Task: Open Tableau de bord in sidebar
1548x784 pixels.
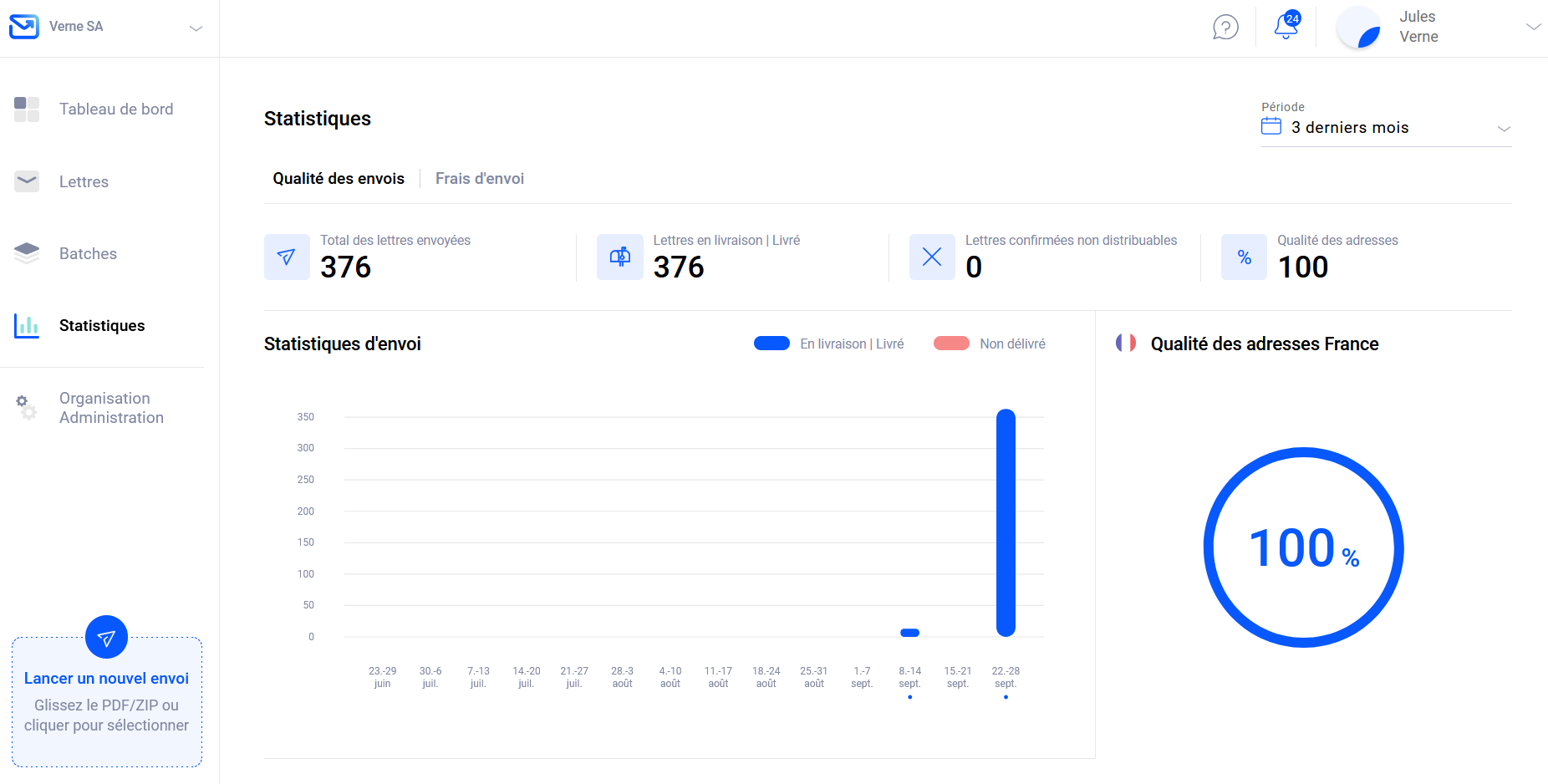Action: (116, 109)
